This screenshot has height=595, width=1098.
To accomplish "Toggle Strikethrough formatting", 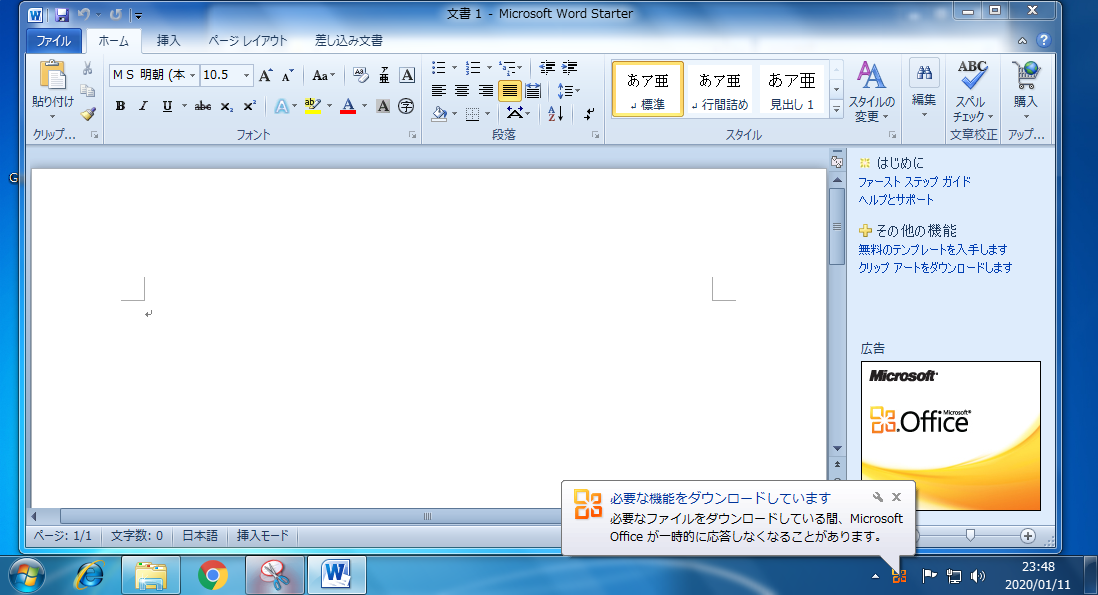I will (203, 106).
